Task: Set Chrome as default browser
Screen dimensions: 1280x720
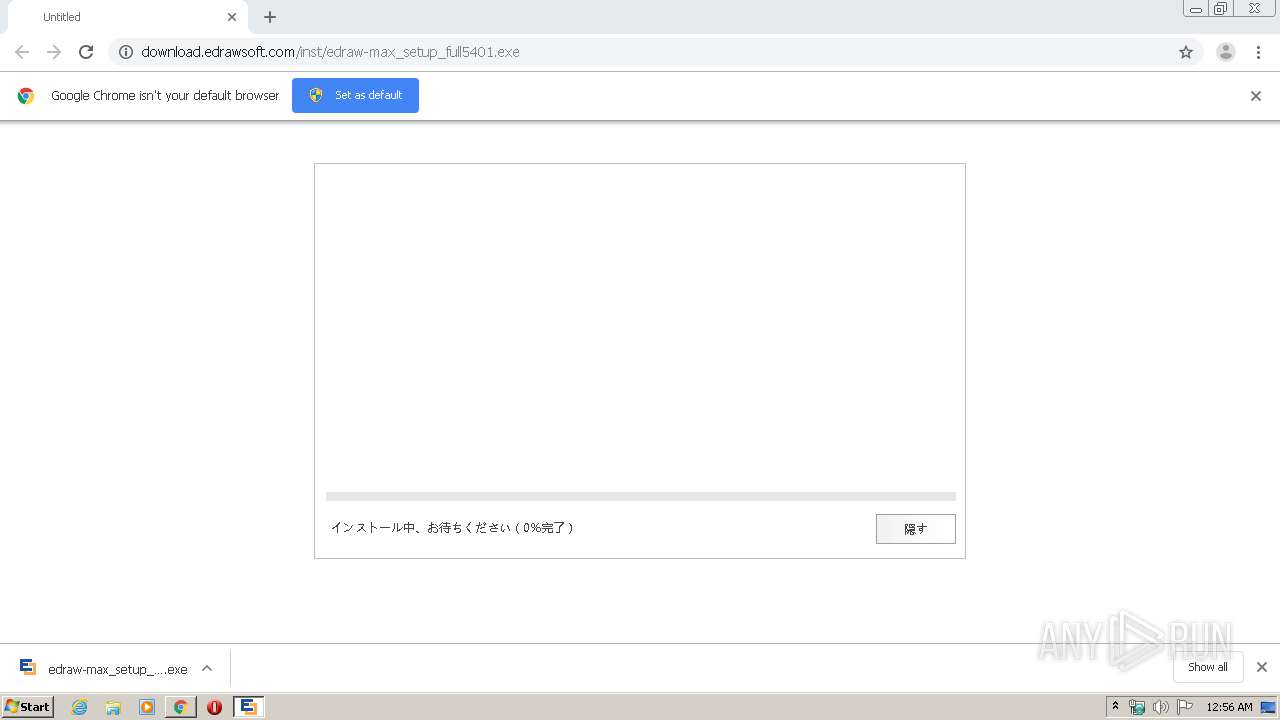Action: tap(355, 95)
